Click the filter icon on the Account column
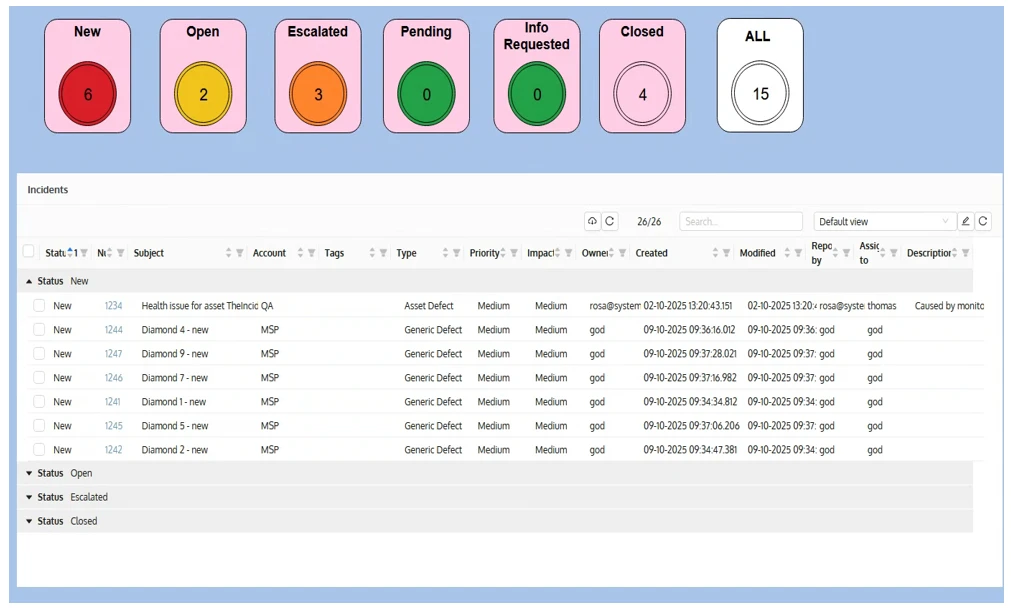Image resolution: width=1011 pixels, height=611 pixels. pyautogui.click(x=312, y=253)
